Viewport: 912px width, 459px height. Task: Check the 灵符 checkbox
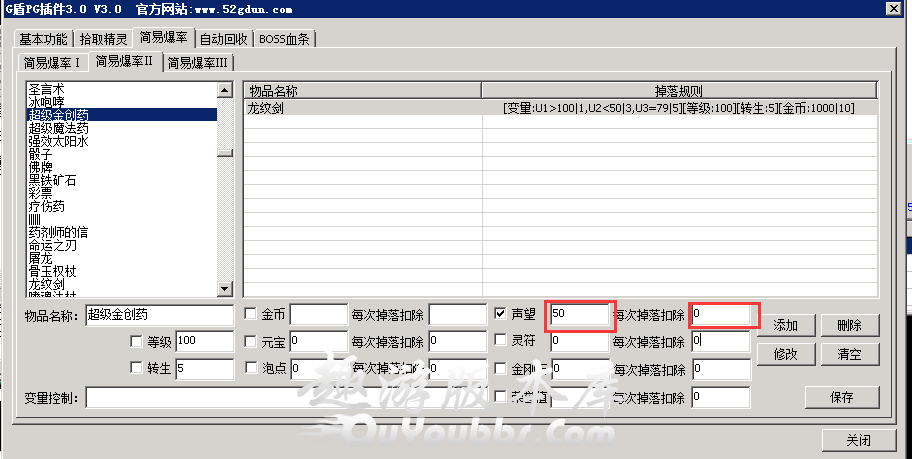point(501,342)
